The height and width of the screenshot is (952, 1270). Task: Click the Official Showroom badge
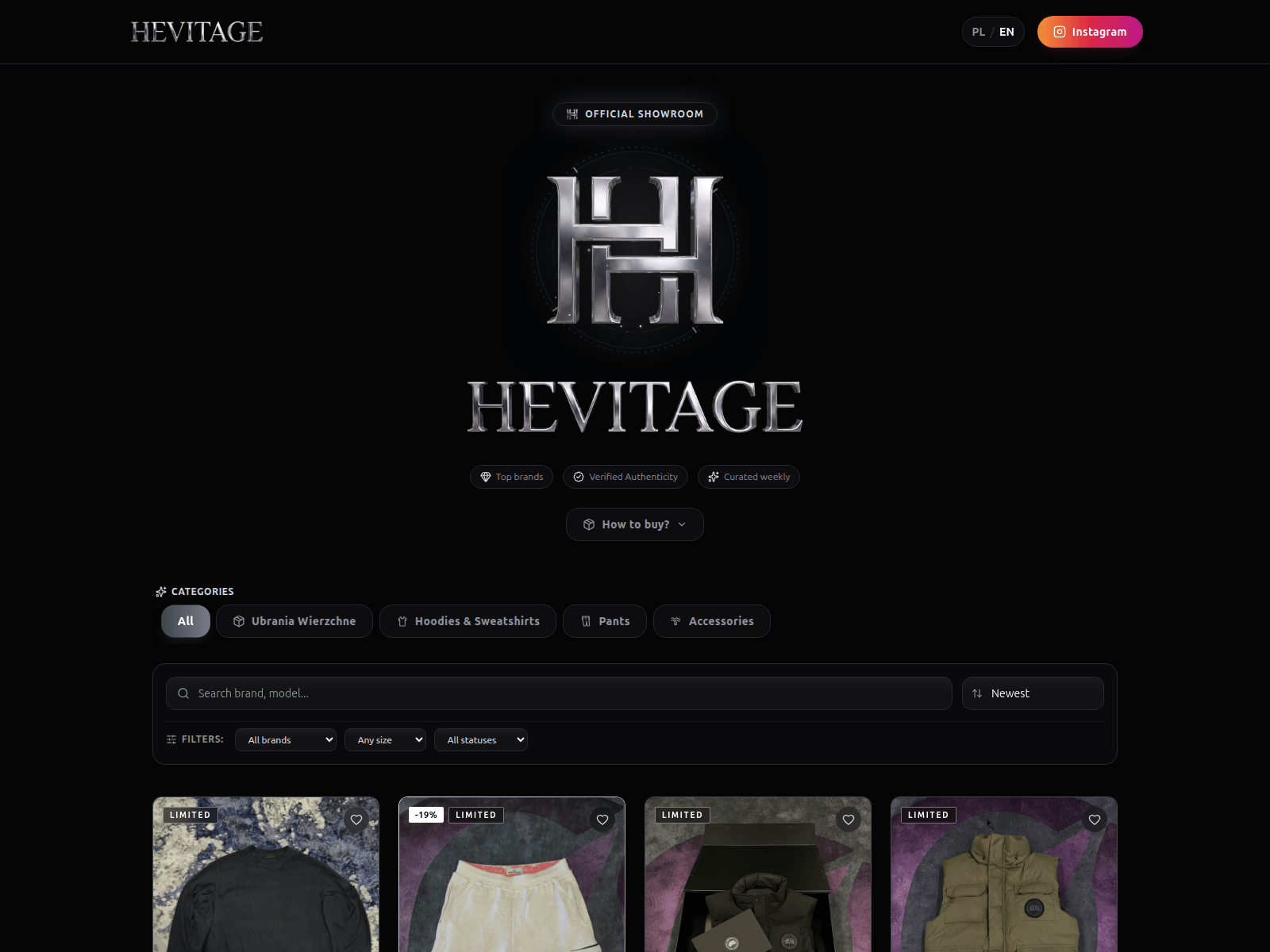click(x=635, y=114)
